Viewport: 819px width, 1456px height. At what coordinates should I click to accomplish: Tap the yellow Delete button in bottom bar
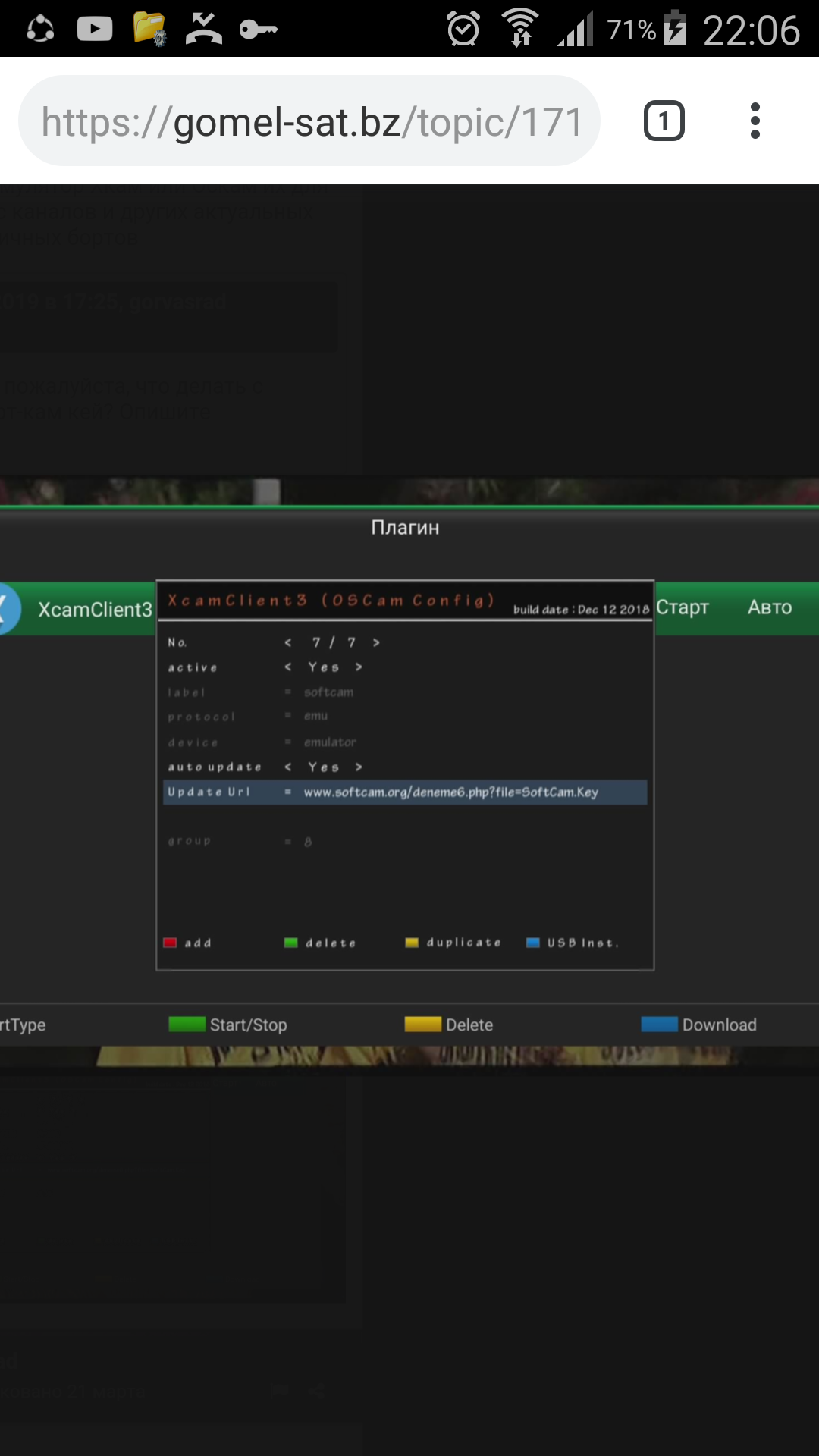coord(449,1025)
